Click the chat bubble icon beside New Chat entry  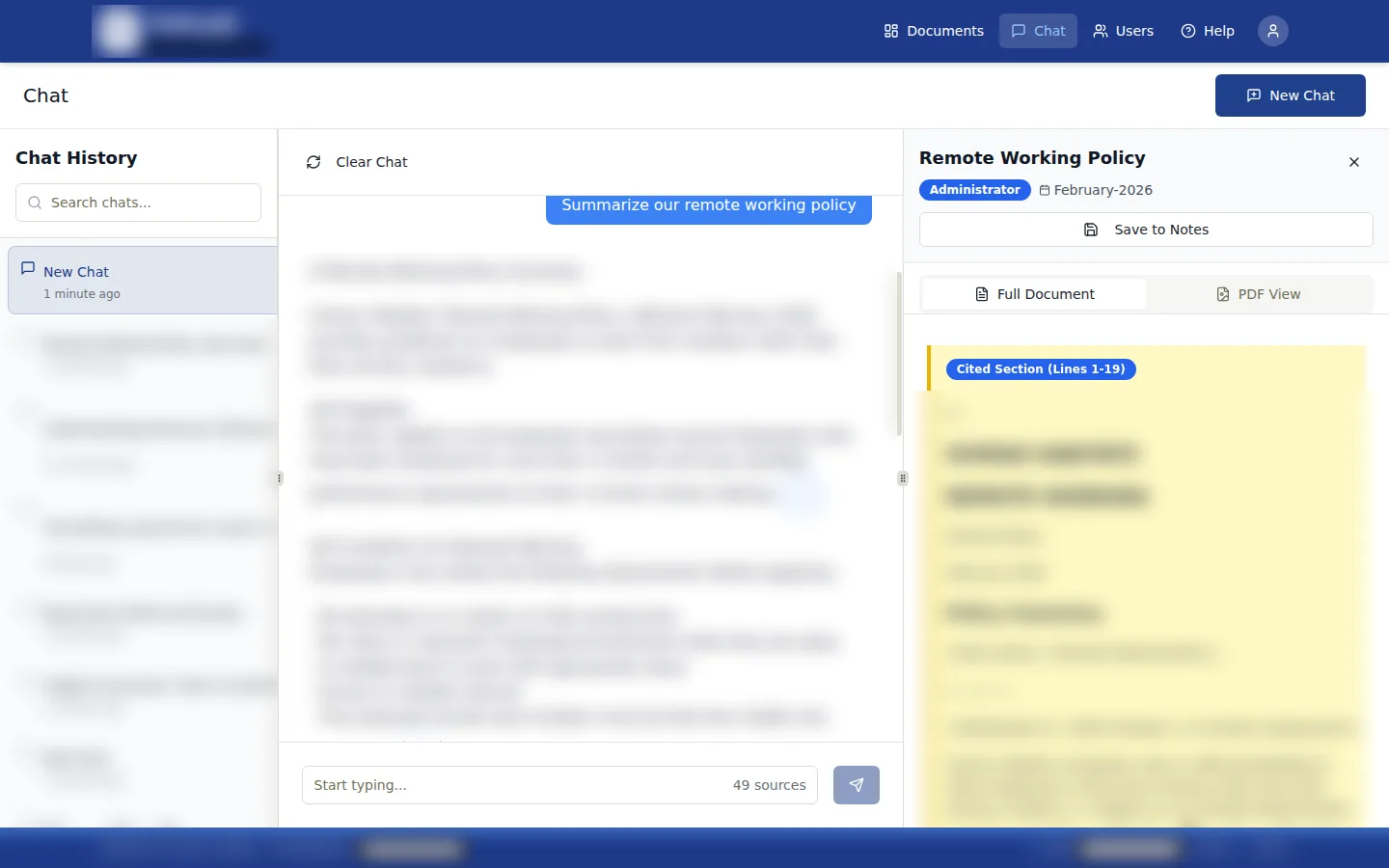[x=28, y=268]
